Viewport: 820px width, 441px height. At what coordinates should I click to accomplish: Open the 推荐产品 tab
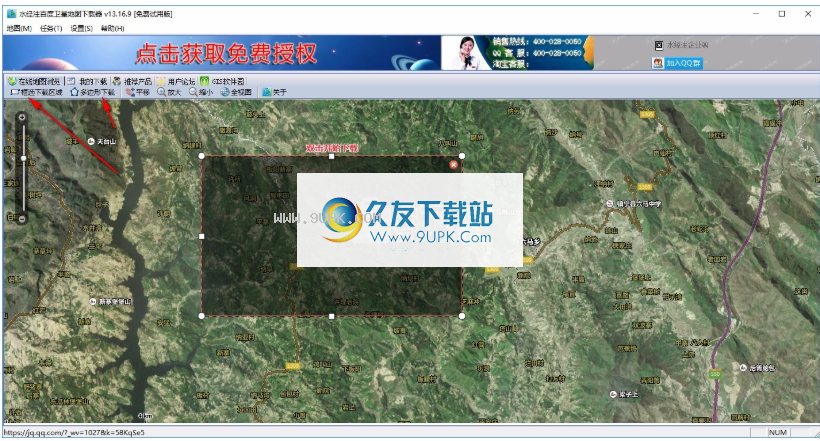pos(132,81)
